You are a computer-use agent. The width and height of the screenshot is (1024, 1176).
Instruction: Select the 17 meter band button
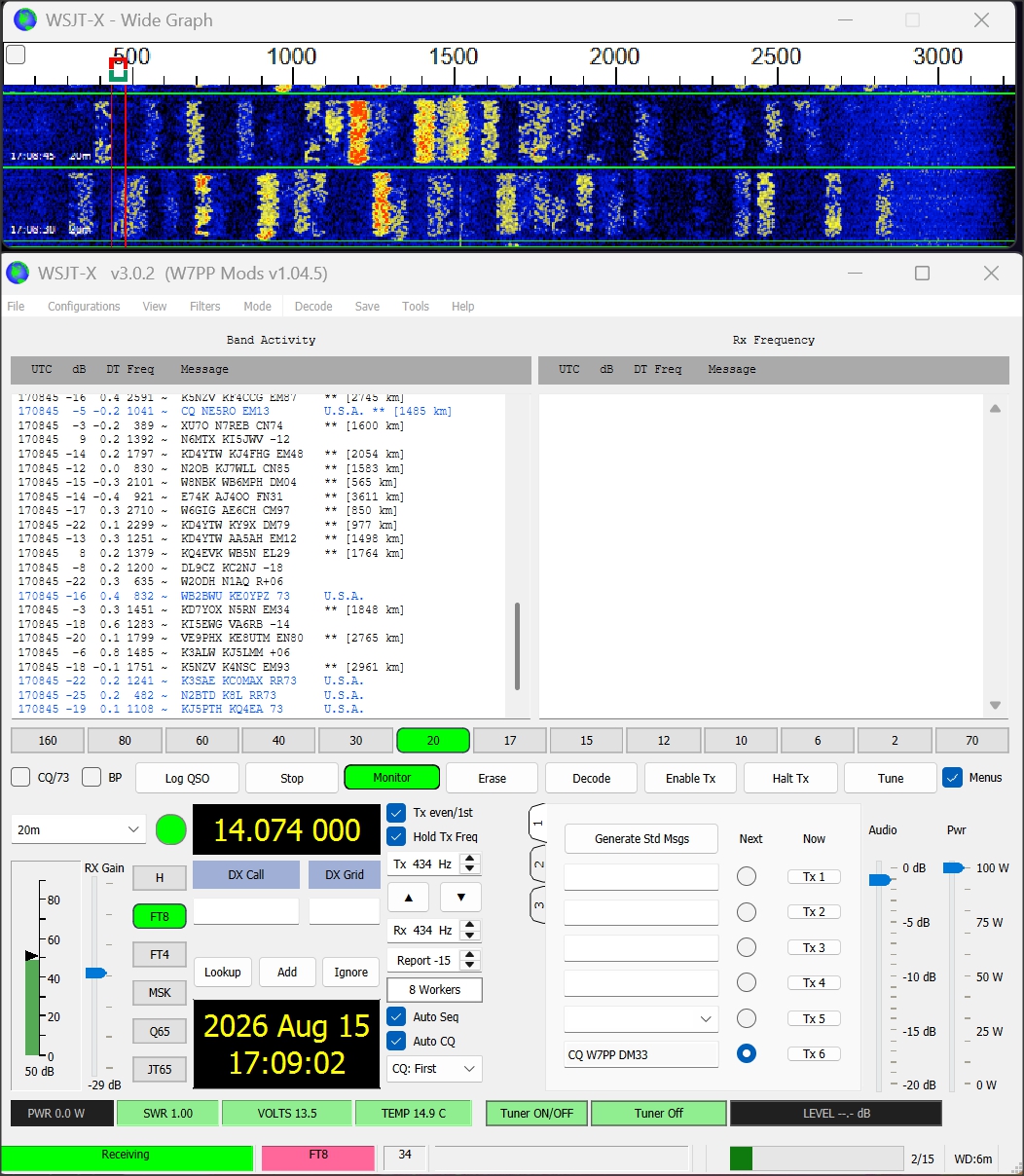510,741
